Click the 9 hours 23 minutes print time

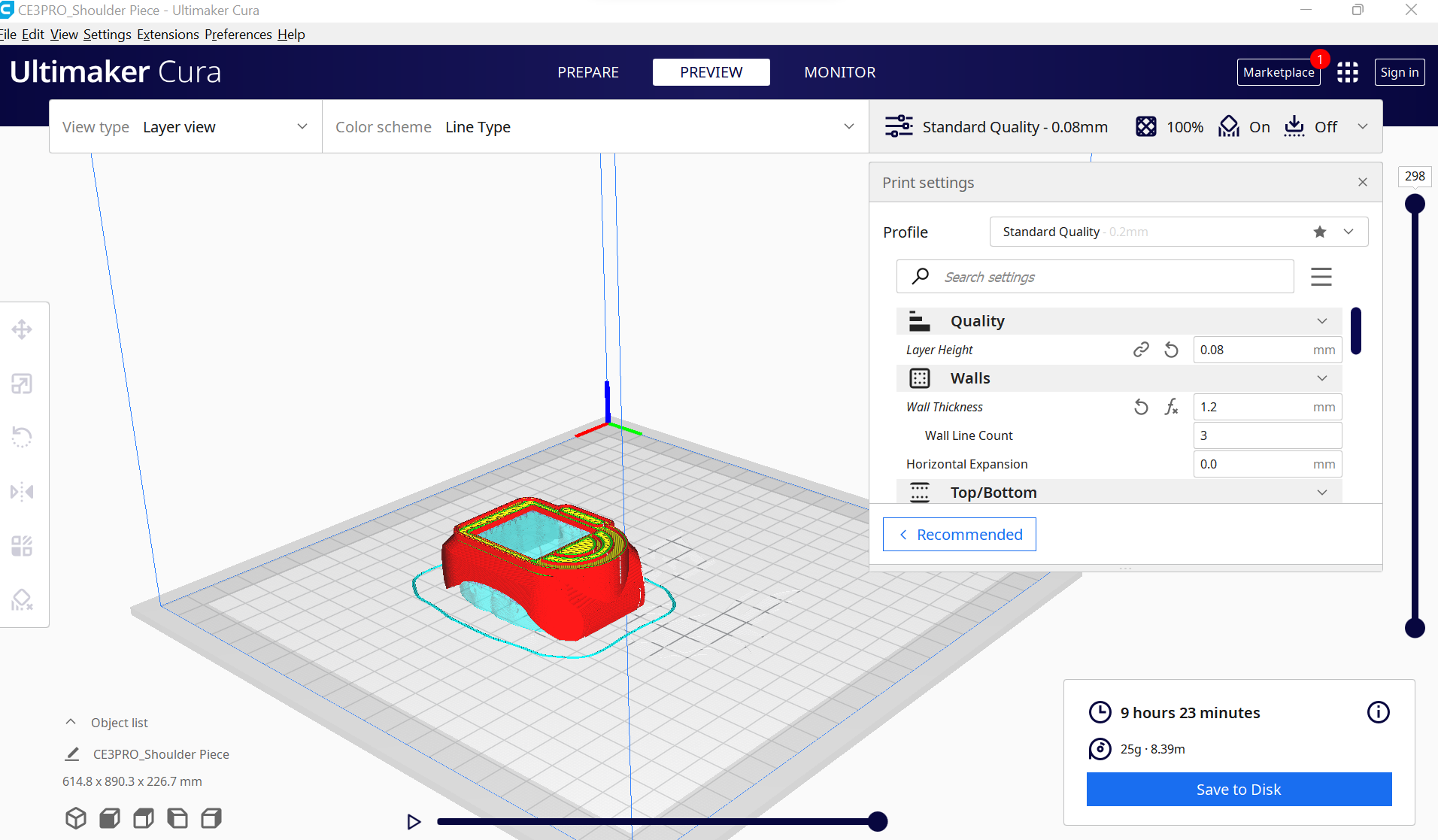(1190, 712)
